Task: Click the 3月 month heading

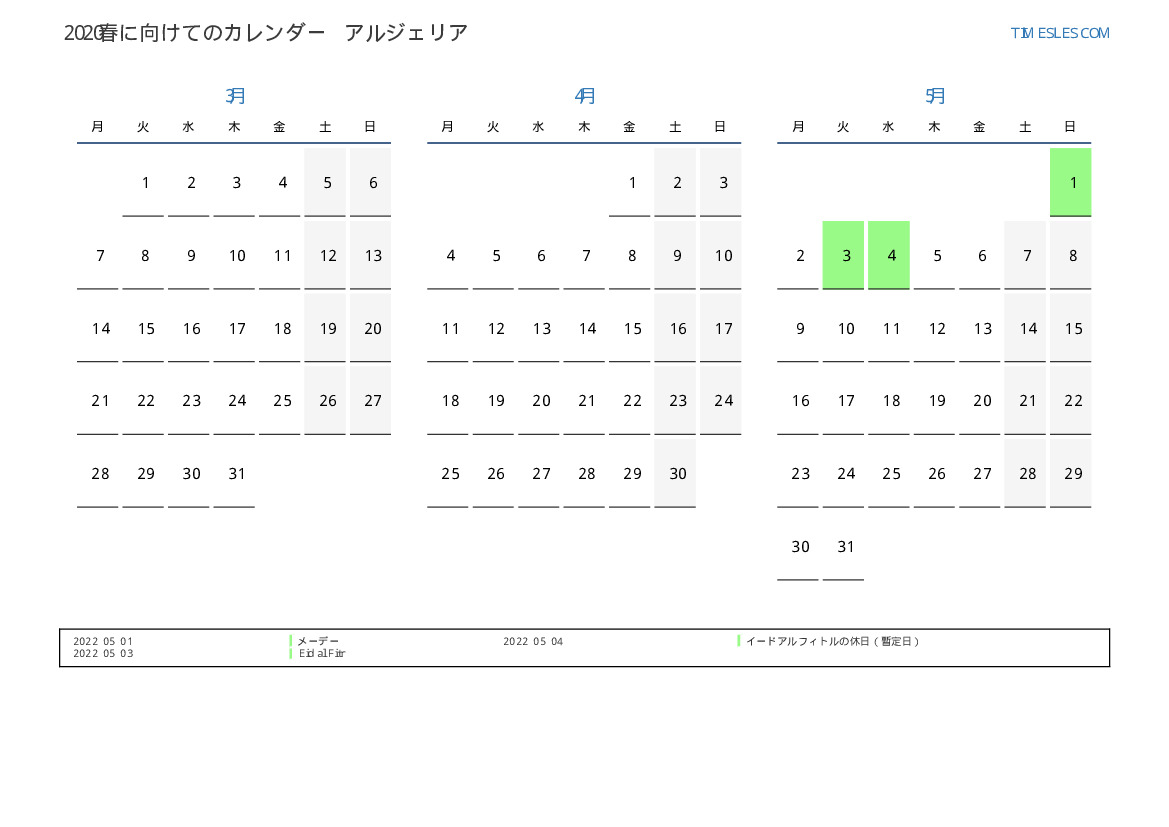Action: click(235, 96)
